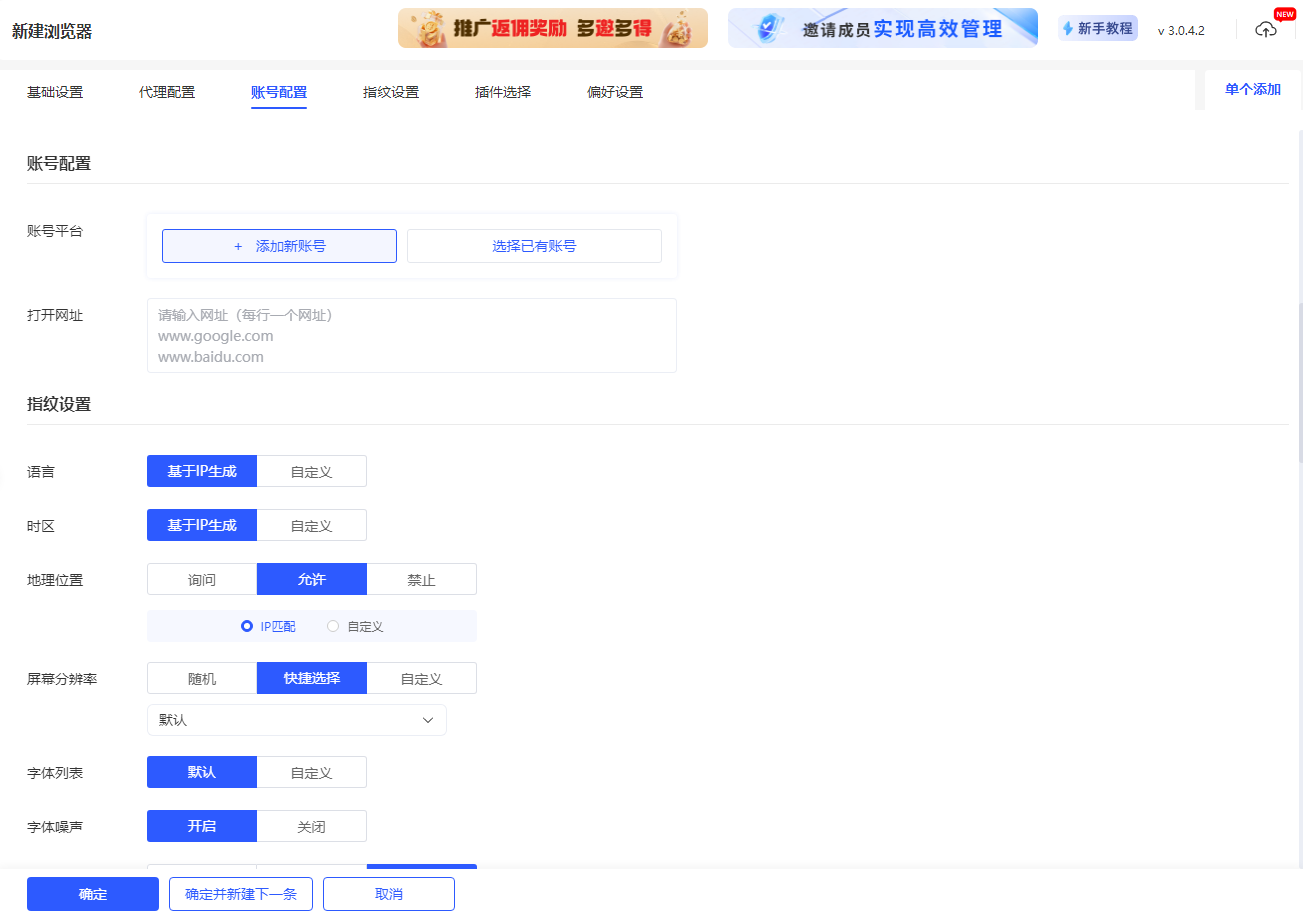Disable 字体噪声 by selecting 关闭

[311, 826]
